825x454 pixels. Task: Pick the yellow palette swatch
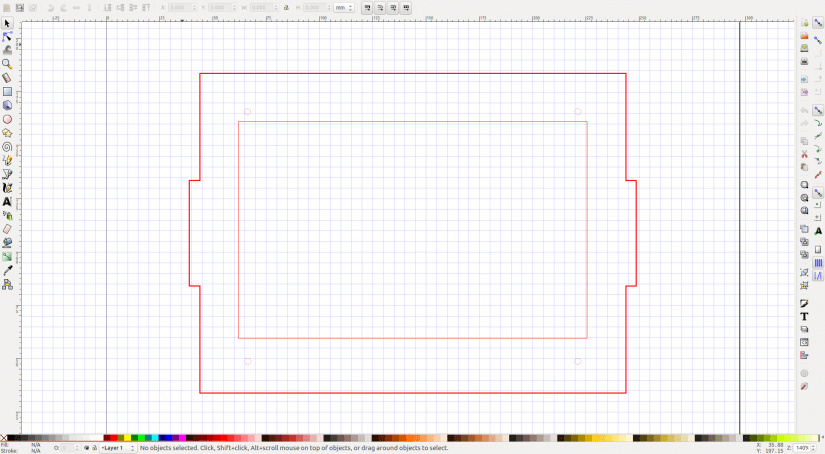[x=127, y=438]
